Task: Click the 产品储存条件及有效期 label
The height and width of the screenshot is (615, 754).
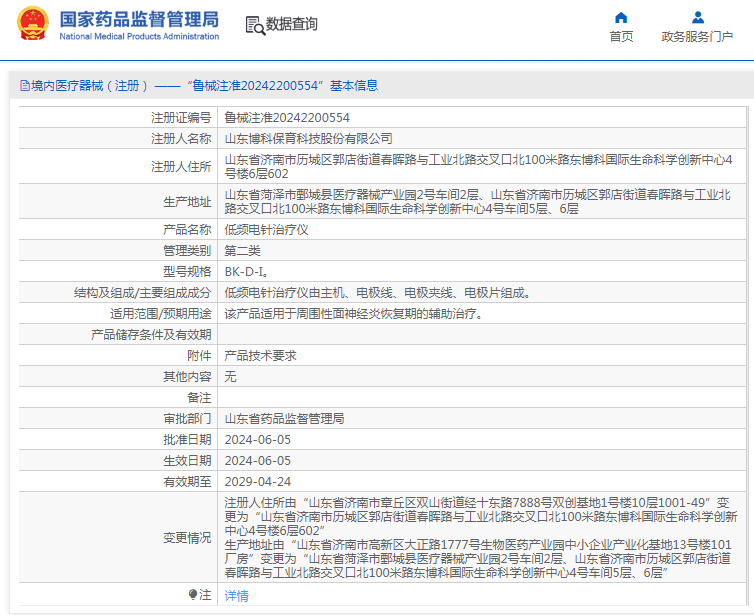Action: pos(151,335)
